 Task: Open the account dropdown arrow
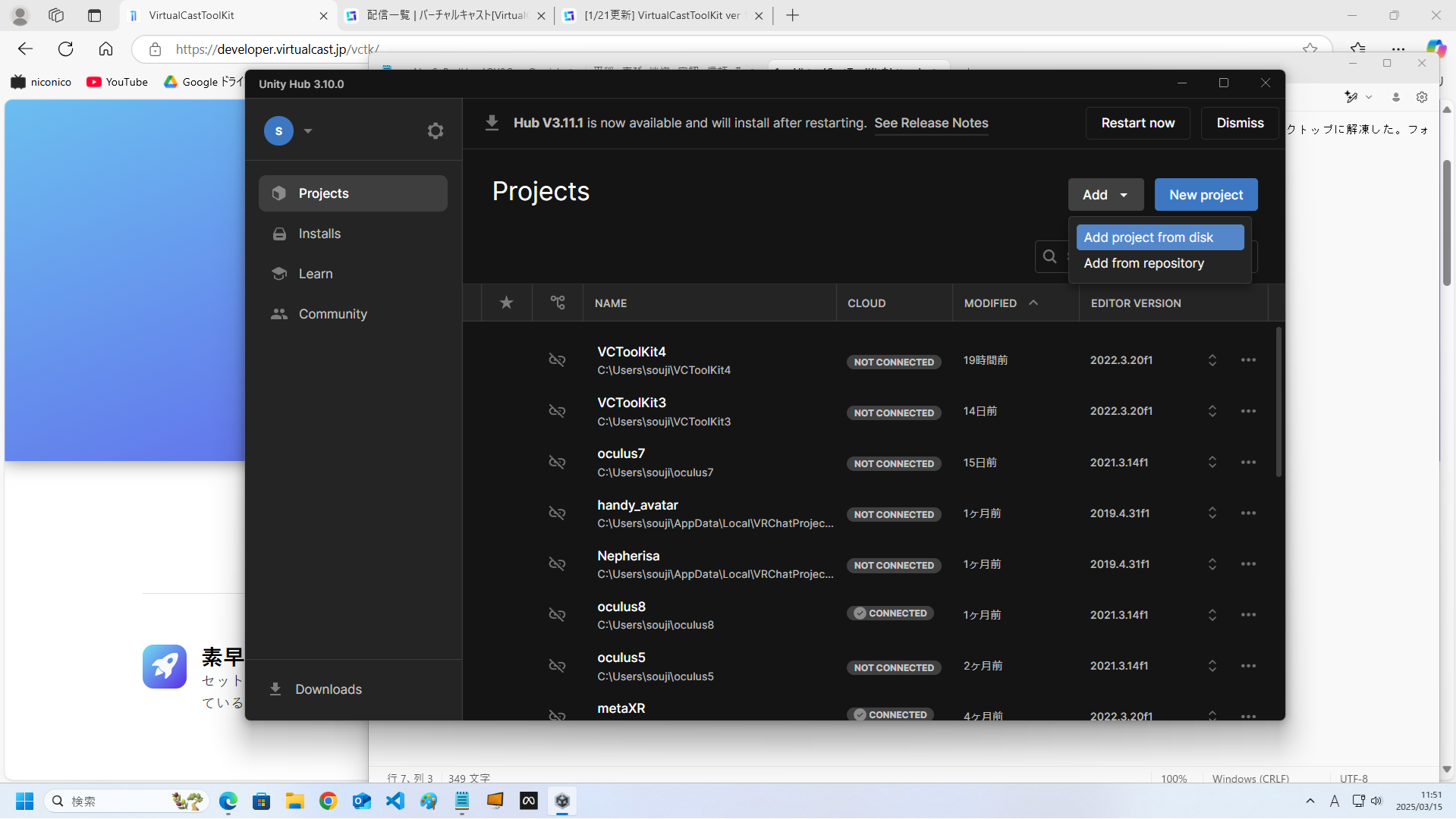(308, 131)
